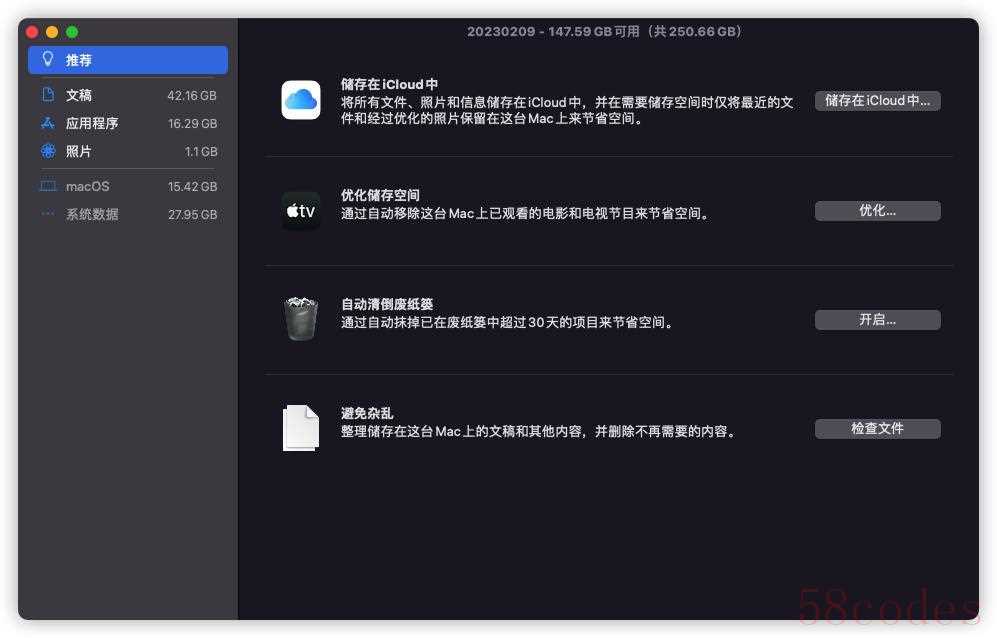Click 开启… to auto-empty the trash
Screen dimensions: 997x638
pyautogui.click(x=877, y=319)
